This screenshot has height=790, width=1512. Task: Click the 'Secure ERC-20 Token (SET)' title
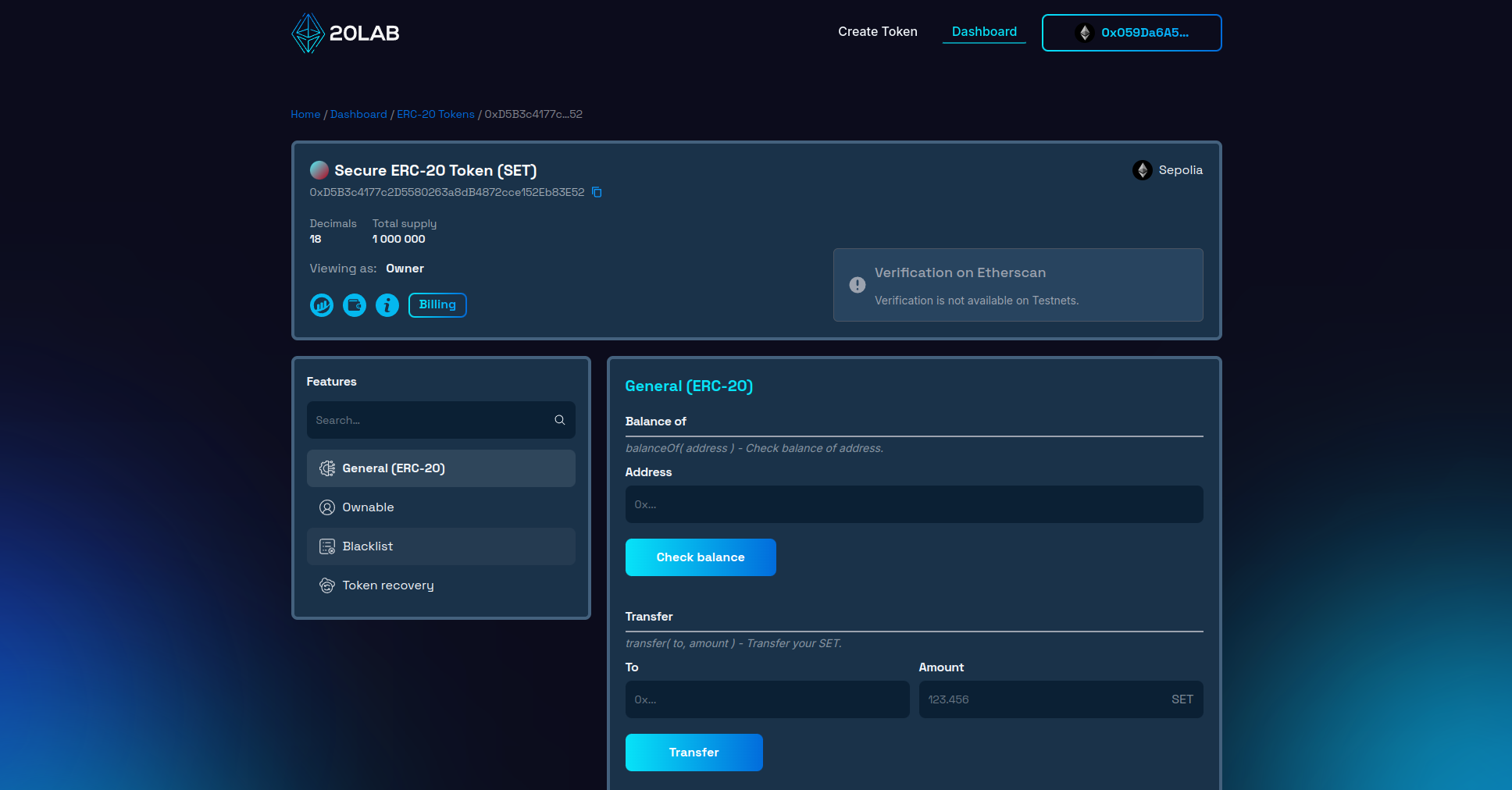(x=436, y=170)
